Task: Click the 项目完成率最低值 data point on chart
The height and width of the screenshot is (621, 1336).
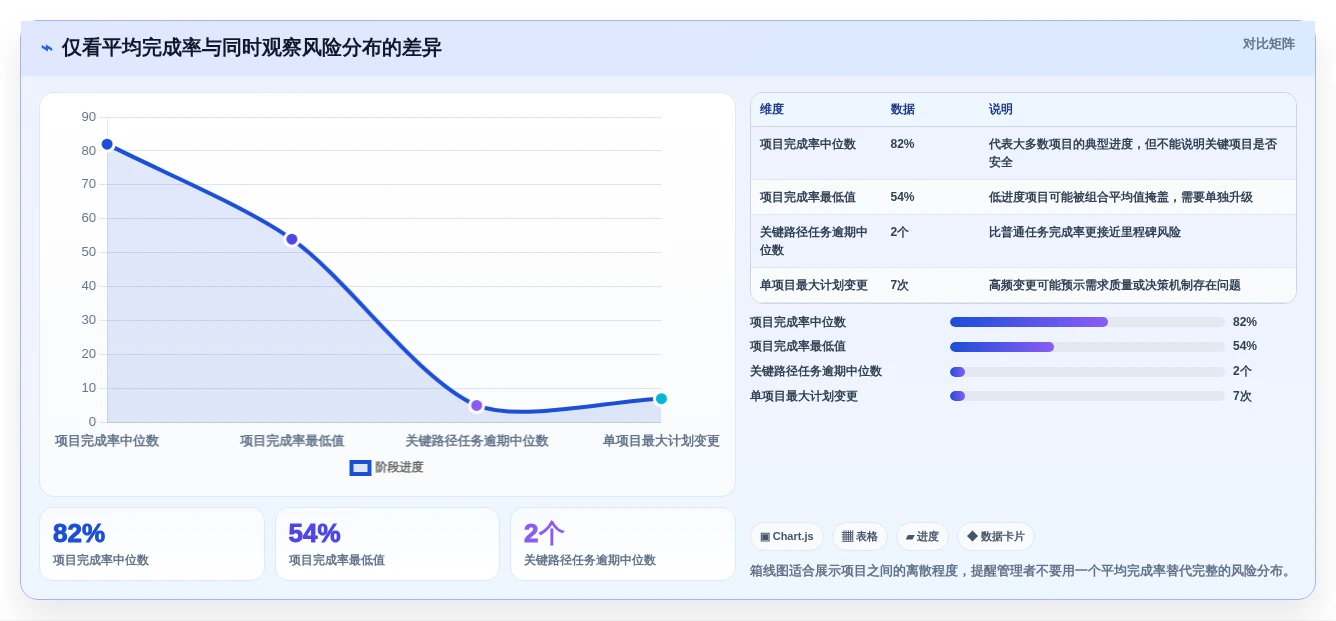Action: (292, 239)
